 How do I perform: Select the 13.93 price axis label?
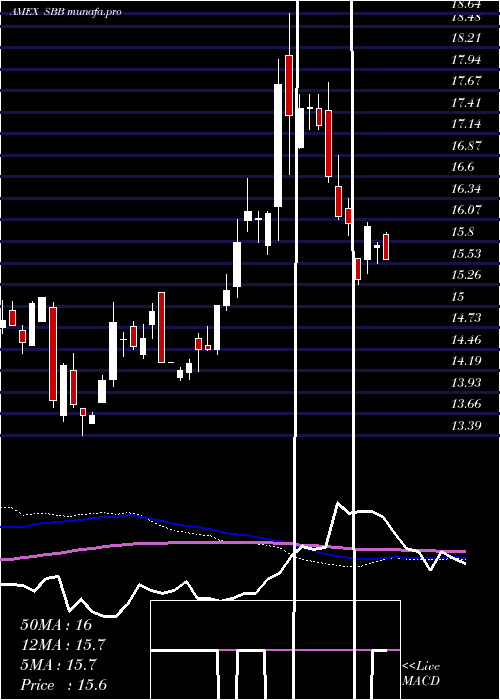[467, 383]
